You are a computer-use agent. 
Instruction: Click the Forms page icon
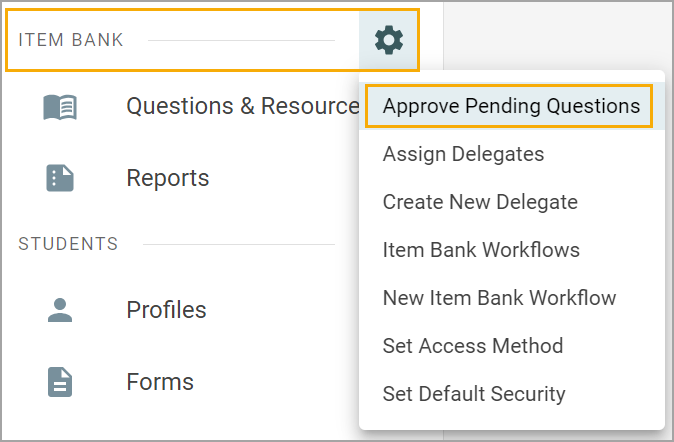tap(60, 382)
